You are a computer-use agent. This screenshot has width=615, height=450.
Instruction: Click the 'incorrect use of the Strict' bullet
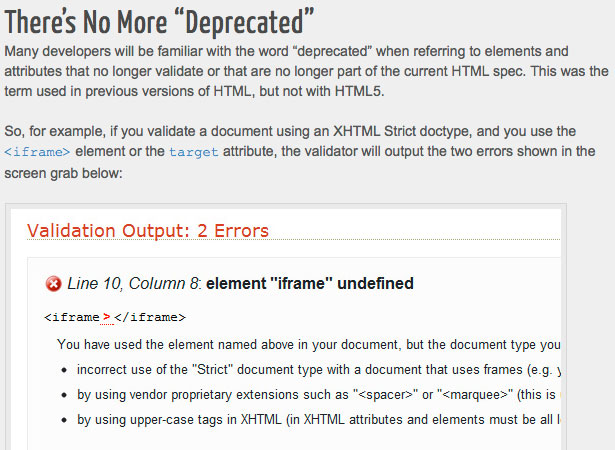[x=318, y=370]
